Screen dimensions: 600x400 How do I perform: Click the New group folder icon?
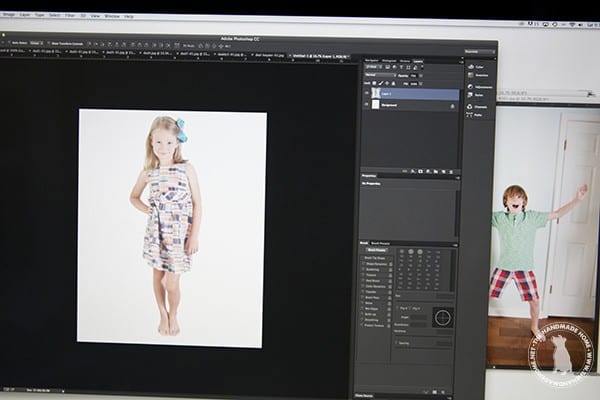click(x=435, y=172)
